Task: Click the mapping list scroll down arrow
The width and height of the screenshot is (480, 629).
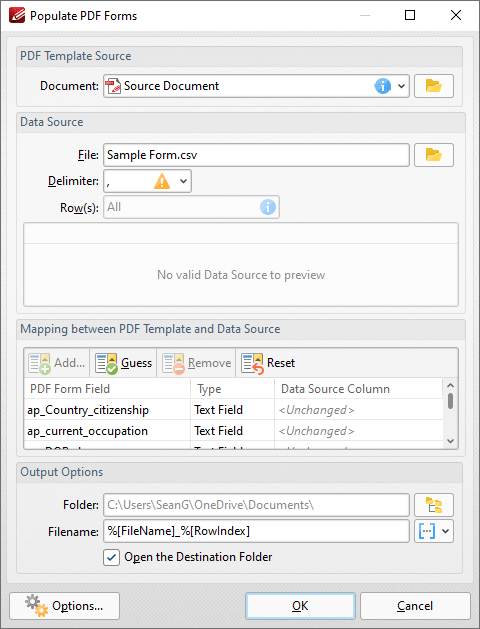Action: click(x=450, y=441)
